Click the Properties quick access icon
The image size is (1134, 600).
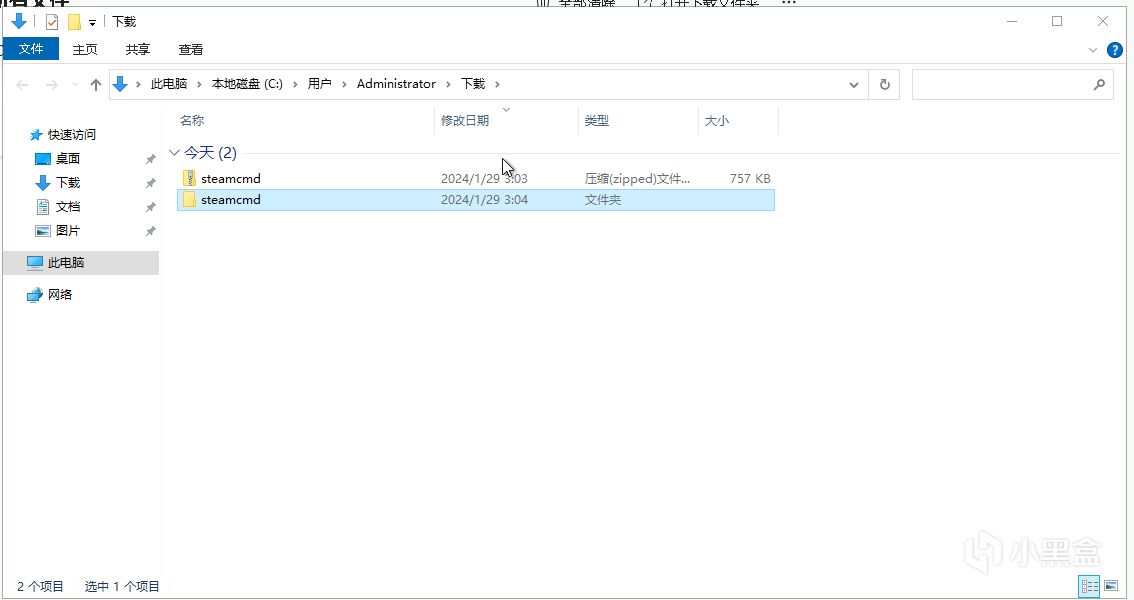[x=51, y=22]
